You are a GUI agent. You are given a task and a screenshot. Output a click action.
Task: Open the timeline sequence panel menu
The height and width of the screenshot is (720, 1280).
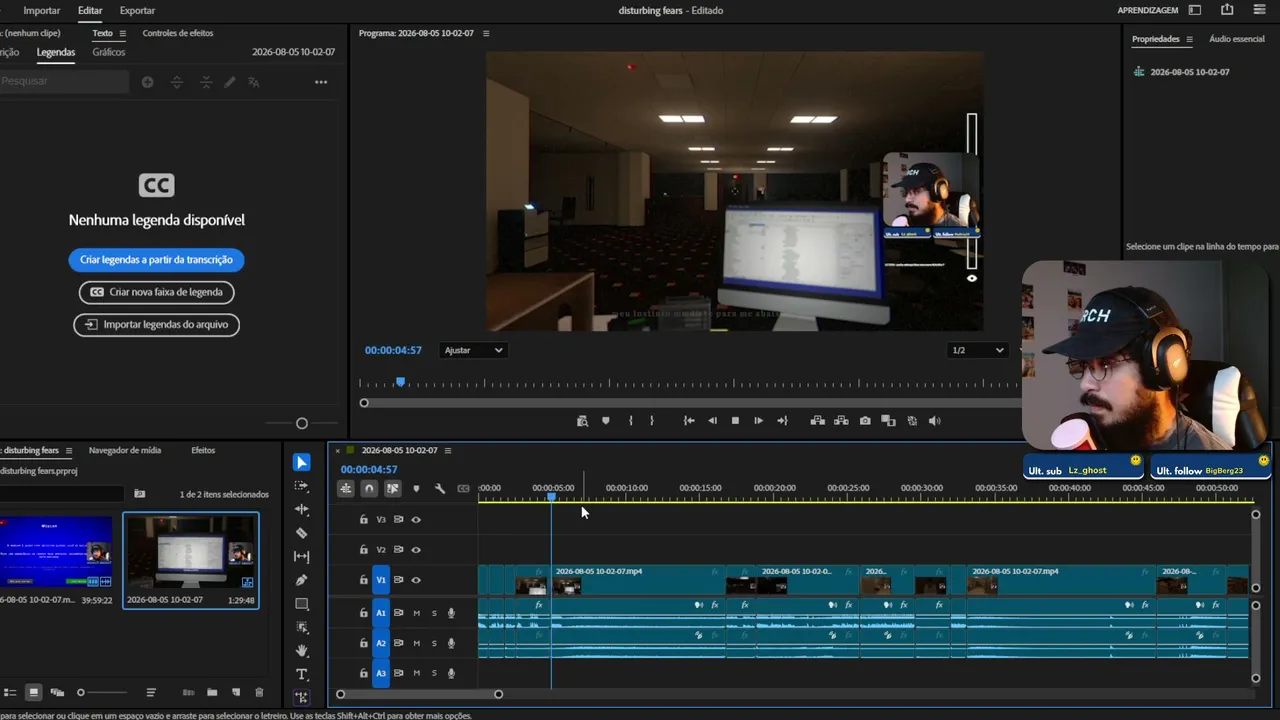(448, 450)
